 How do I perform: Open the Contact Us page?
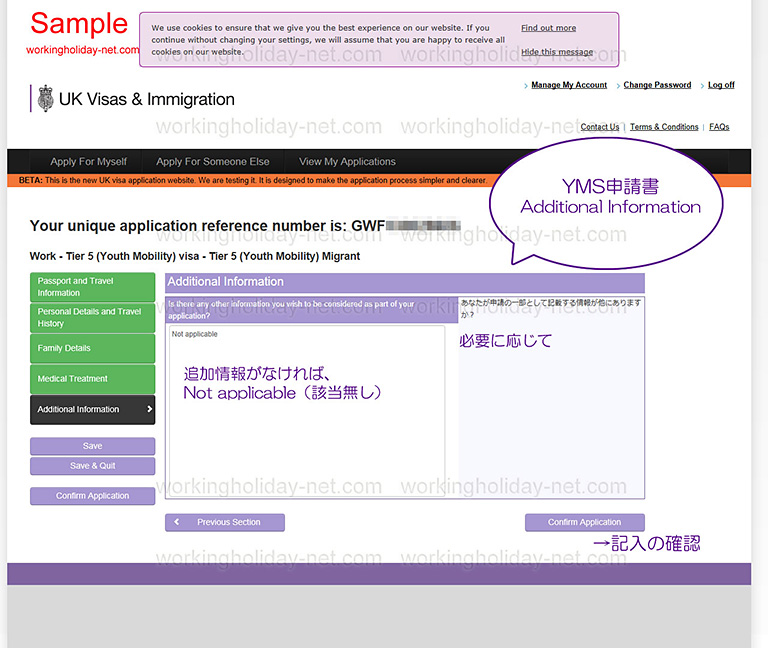click(600, 127)
